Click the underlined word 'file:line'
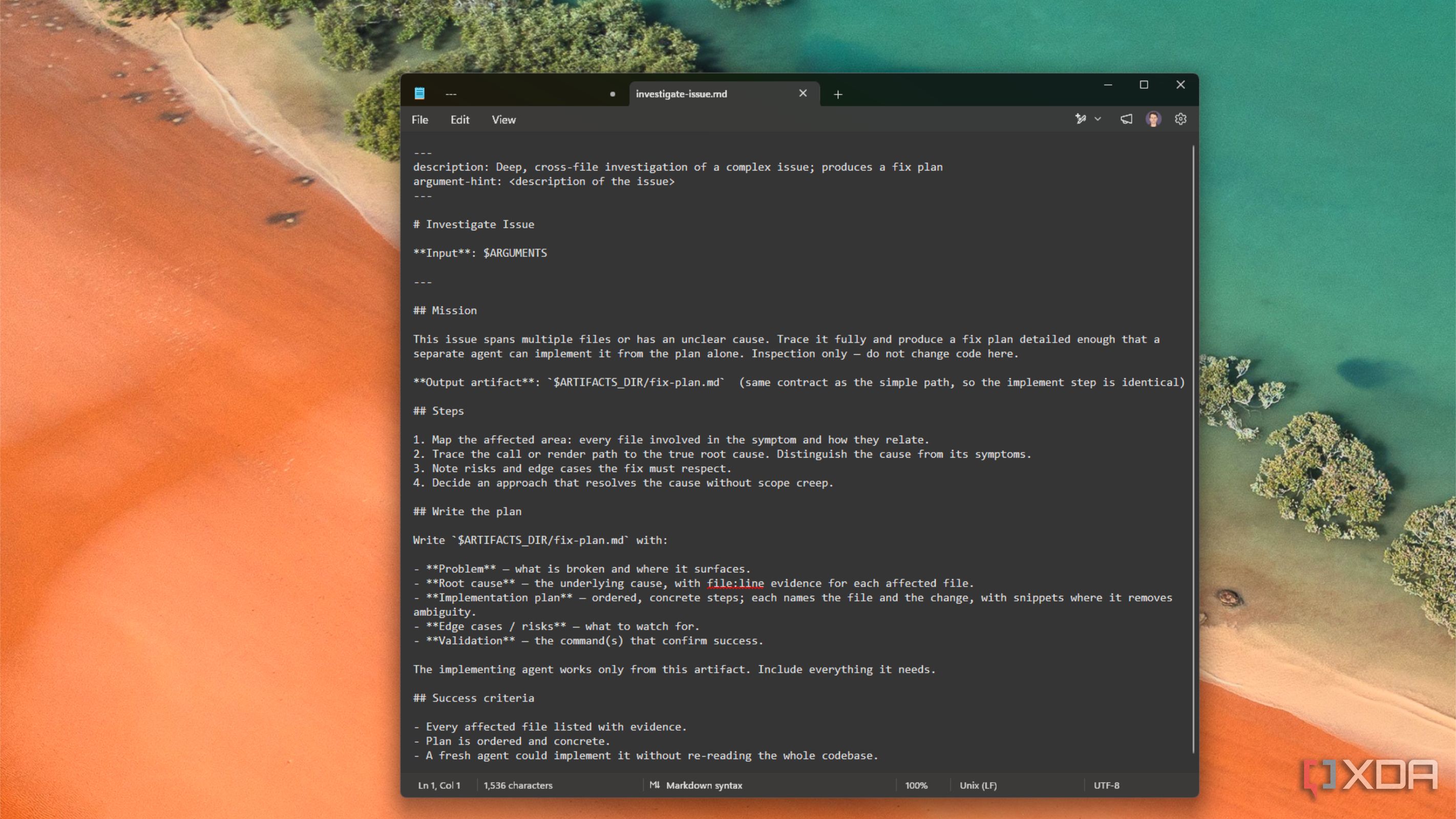1456x819 pixels. pyautogui.click(x=735, y=583)
